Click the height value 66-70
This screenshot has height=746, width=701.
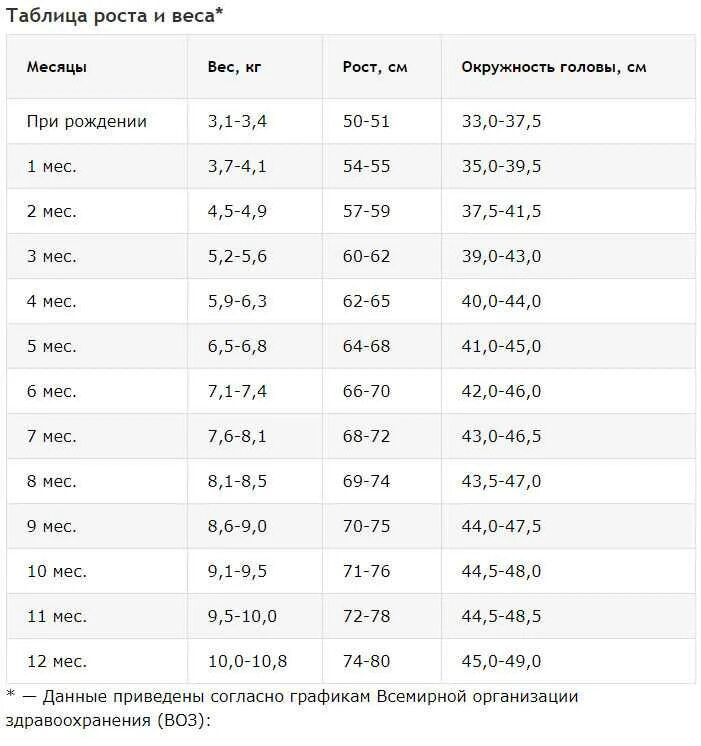click(x=366, y=391)
